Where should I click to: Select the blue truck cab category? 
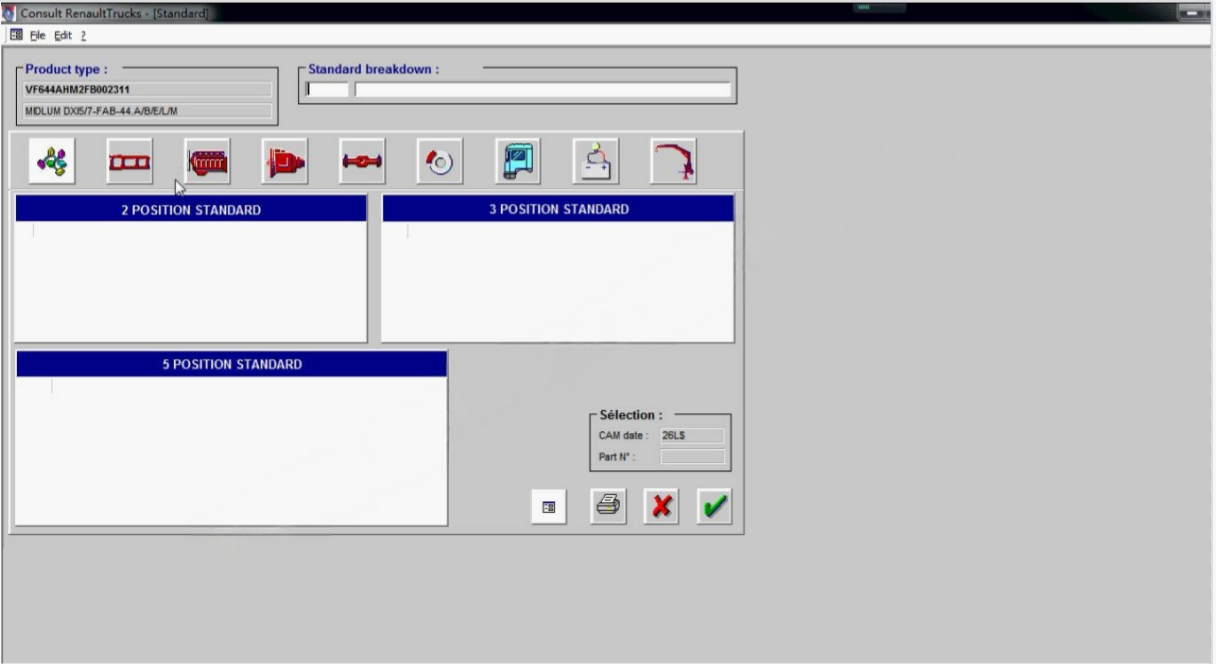[518, 162]
